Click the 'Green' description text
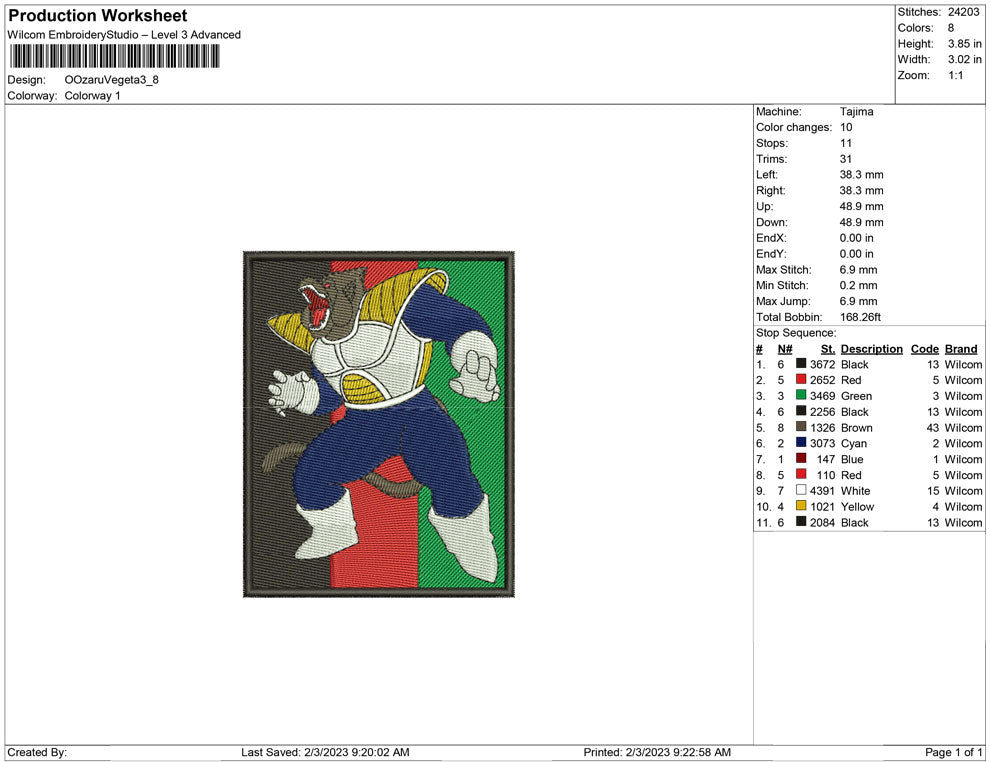This screenshot has height=762, width=990. 856,396
